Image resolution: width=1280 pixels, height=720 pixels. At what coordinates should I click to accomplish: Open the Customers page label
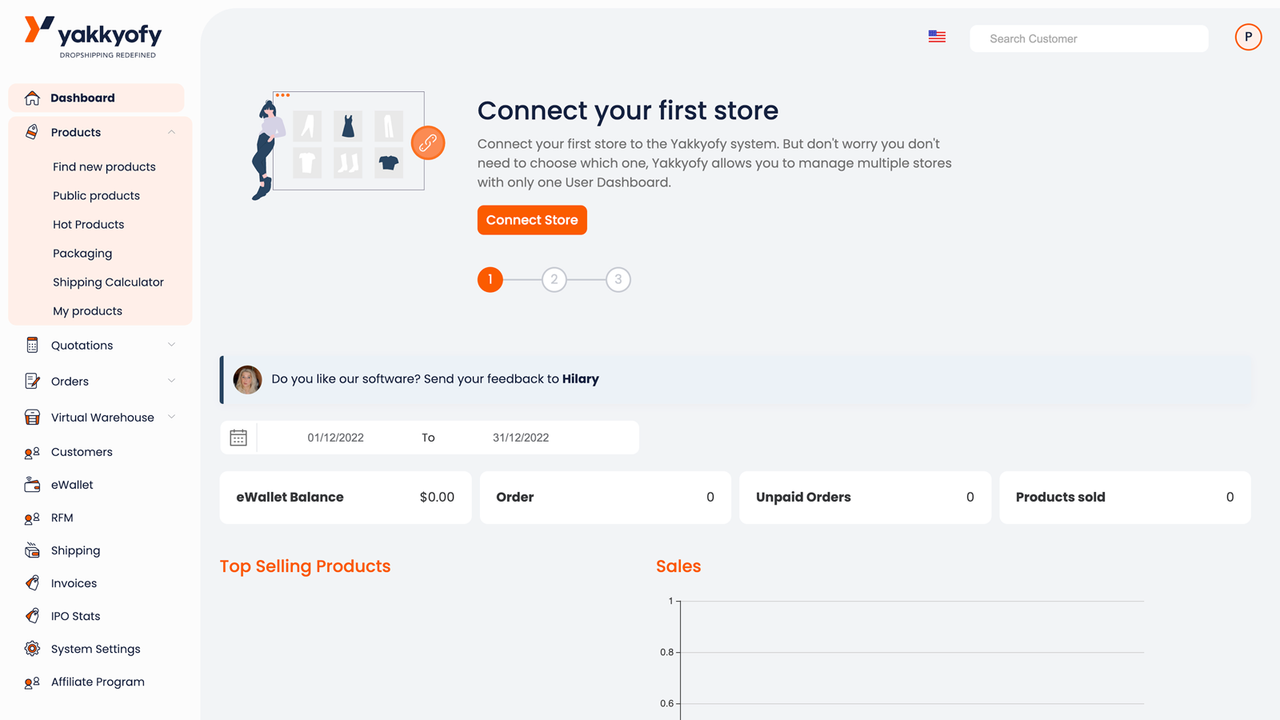pos(82,452)
